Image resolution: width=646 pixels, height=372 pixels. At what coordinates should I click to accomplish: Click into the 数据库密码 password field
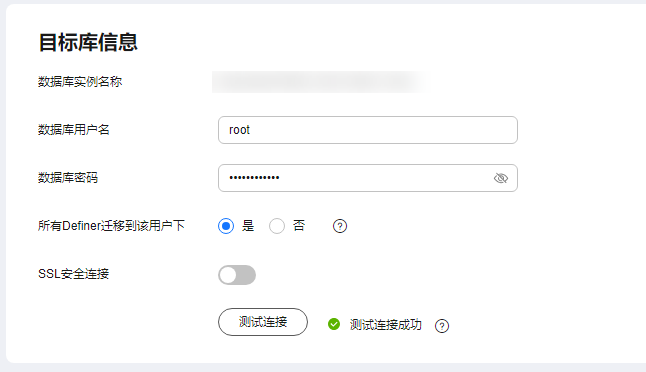pyautogui.click(x=367, y=178)
